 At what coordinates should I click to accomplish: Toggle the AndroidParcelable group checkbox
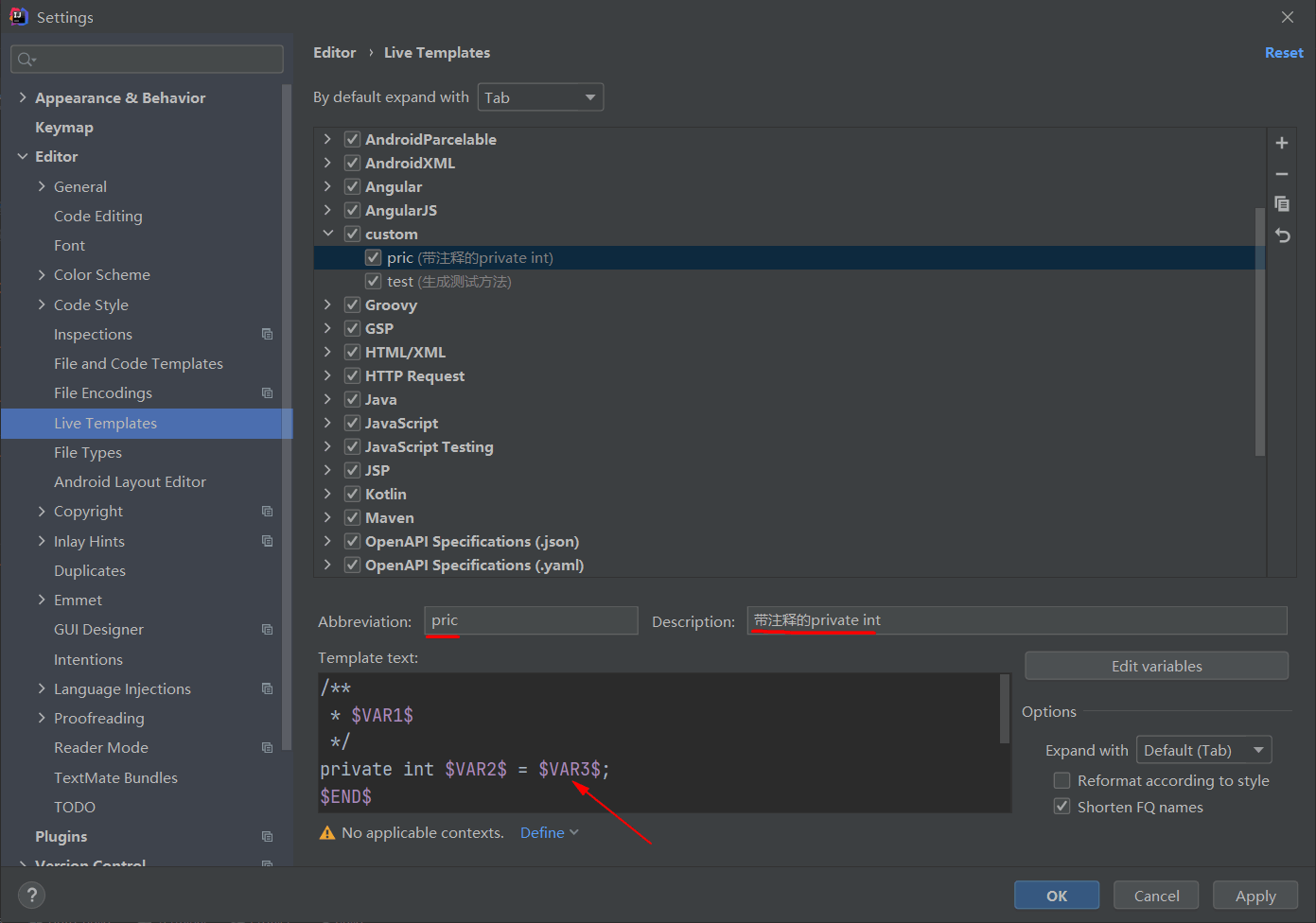(352, 139)
